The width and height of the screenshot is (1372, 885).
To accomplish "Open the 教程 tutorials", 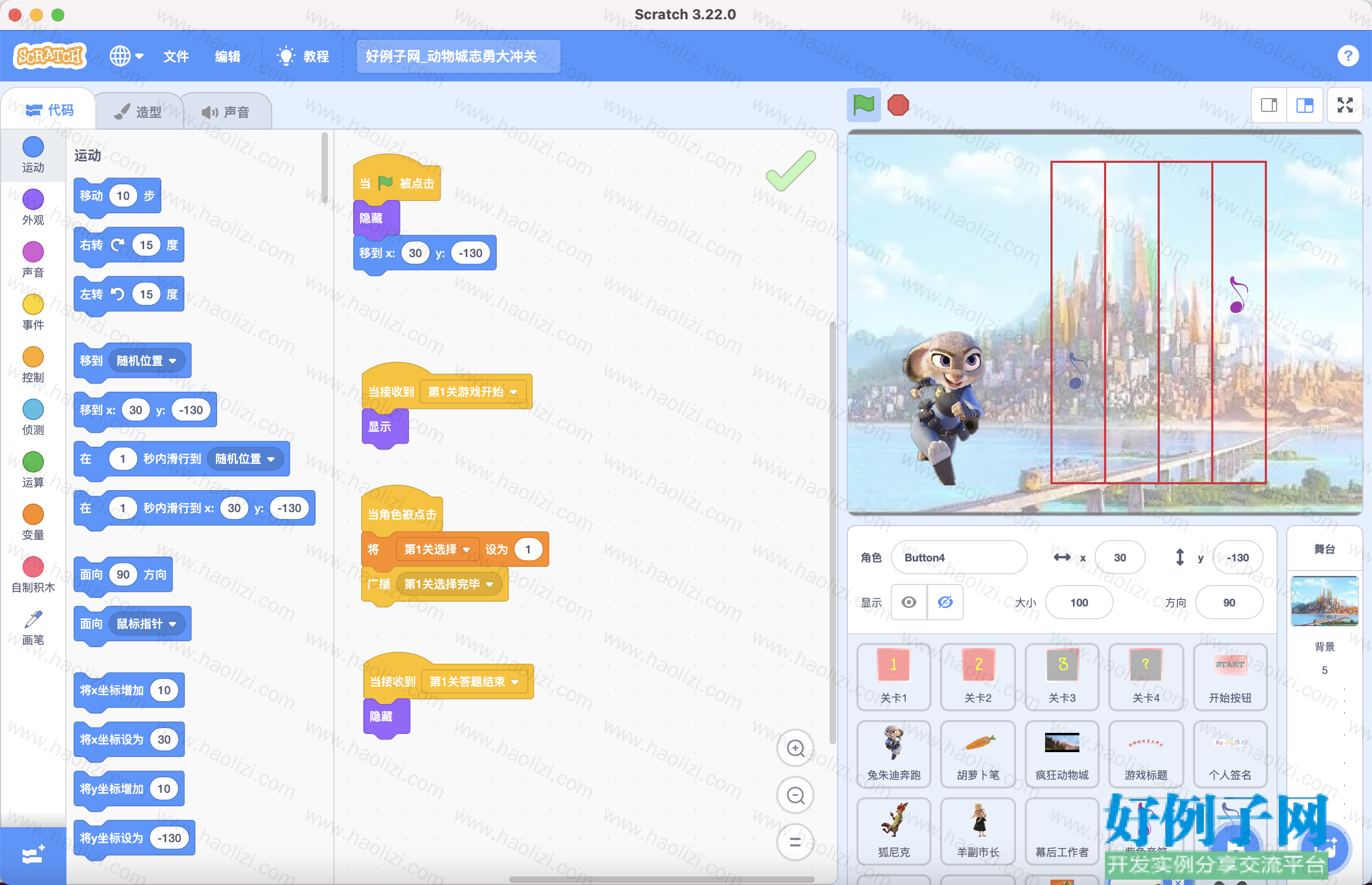I will pyautogui.click(x=303, y=56).
